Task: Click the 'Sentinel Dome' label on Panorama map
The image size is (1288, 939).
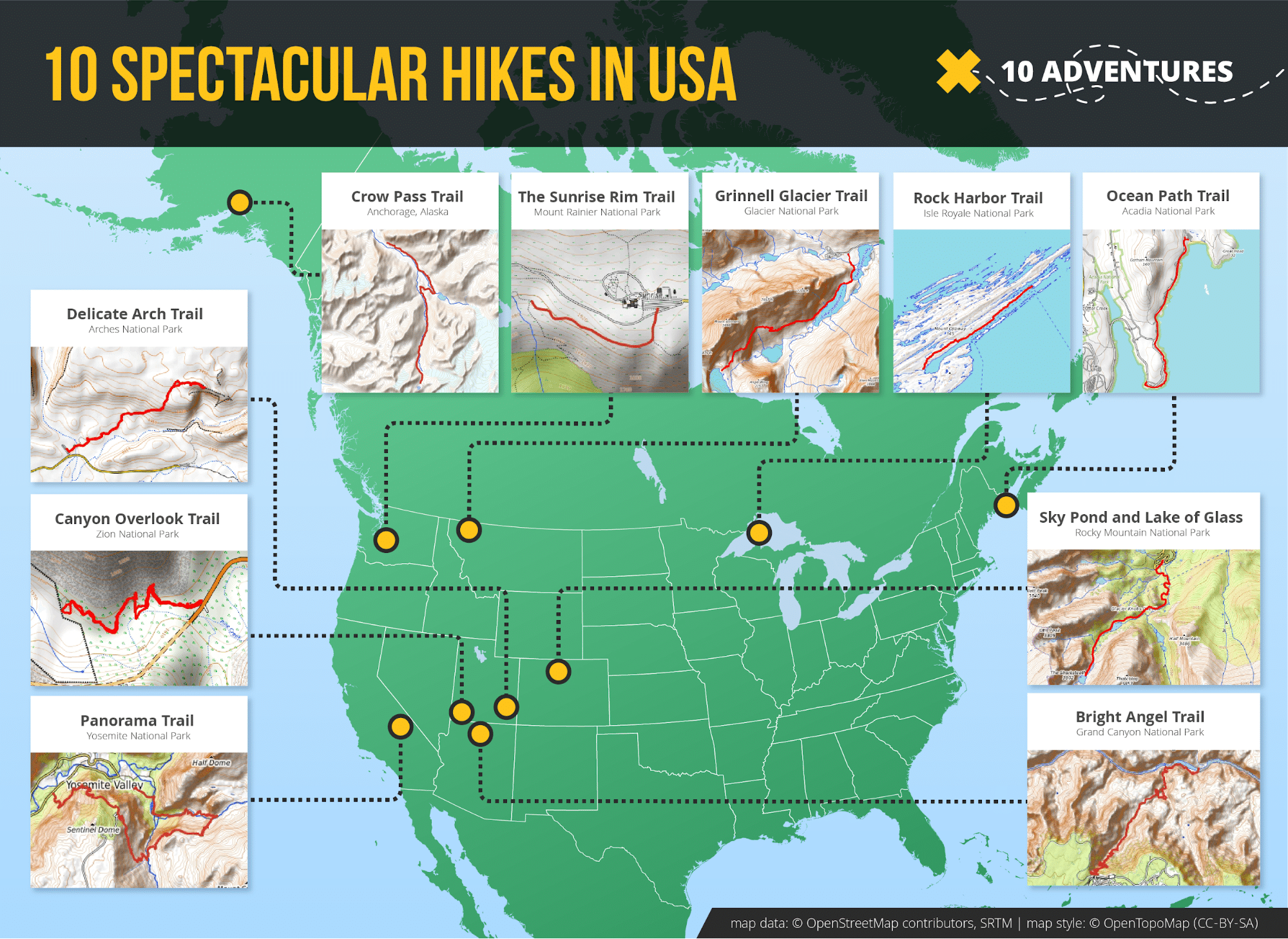Action: (x=93, y=829)
